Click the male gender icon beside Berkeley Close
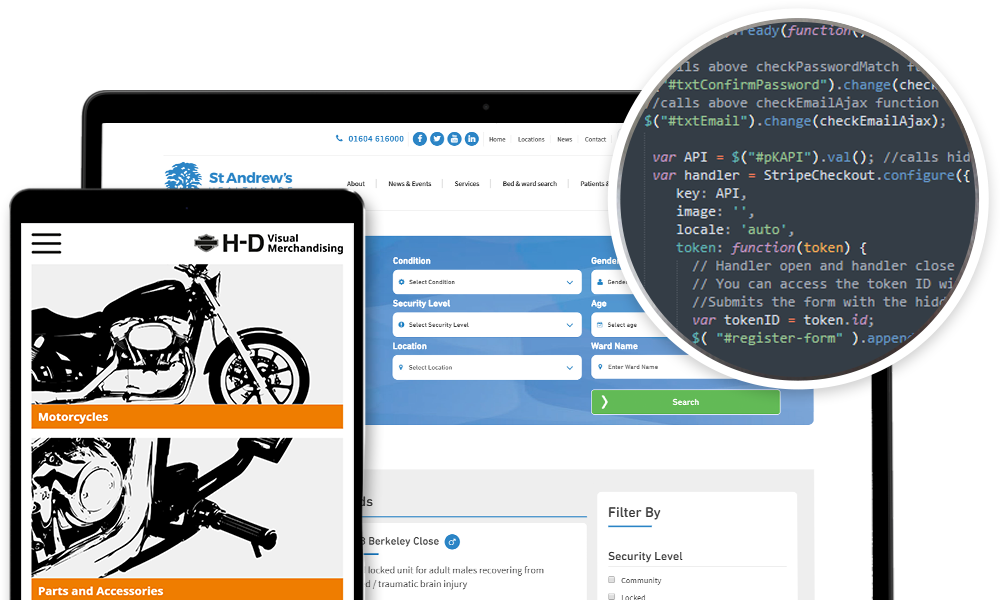 point(452,542)
